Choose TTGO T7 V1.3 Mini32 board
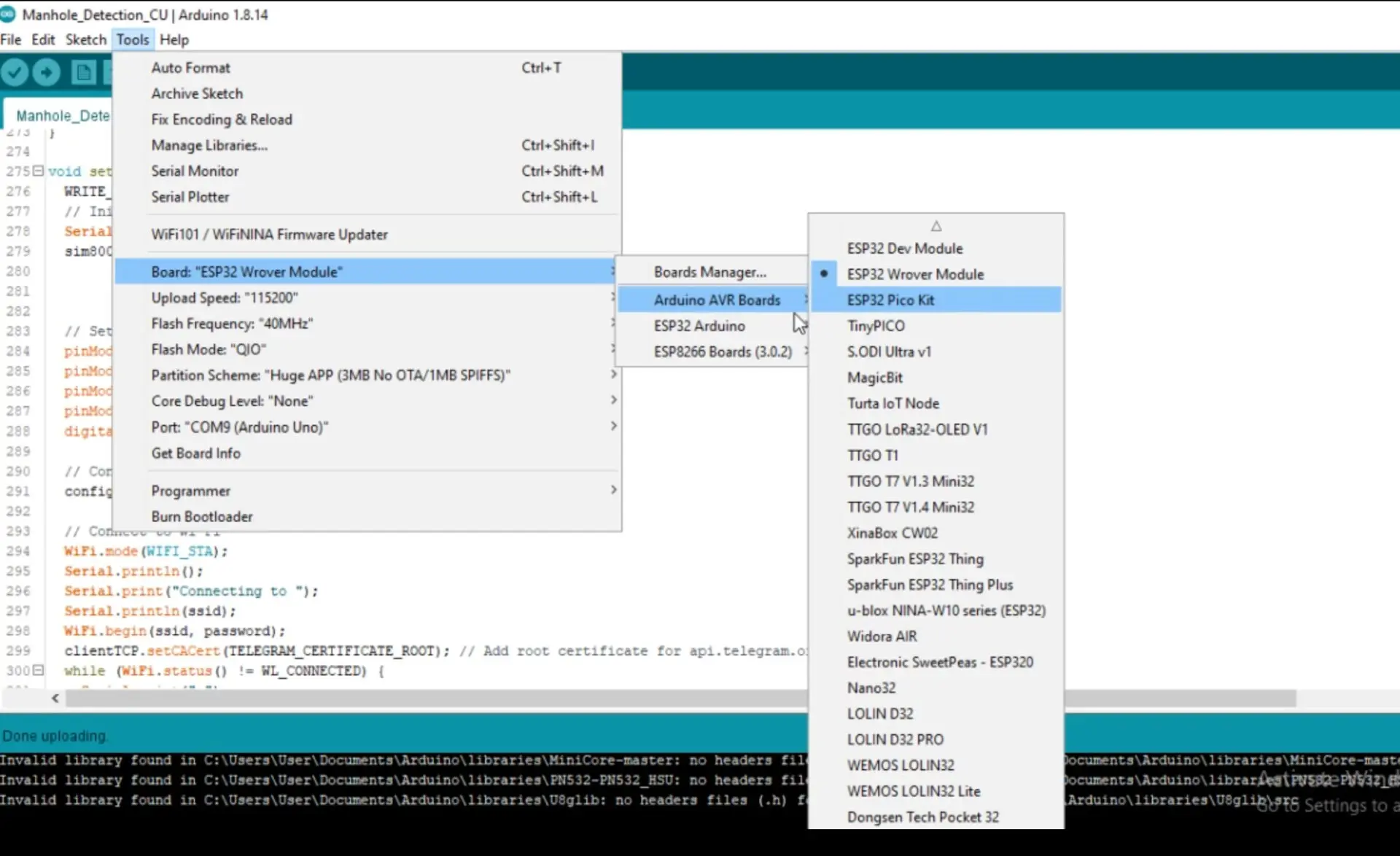 coord(936,480)
